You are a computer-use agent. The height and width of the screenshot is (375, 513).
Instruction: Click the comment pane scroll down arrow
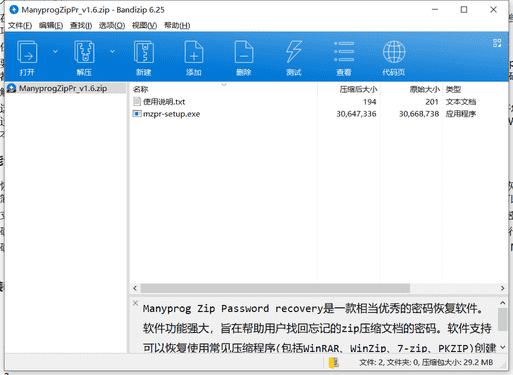pyautogui.click(x=502, y=348)
